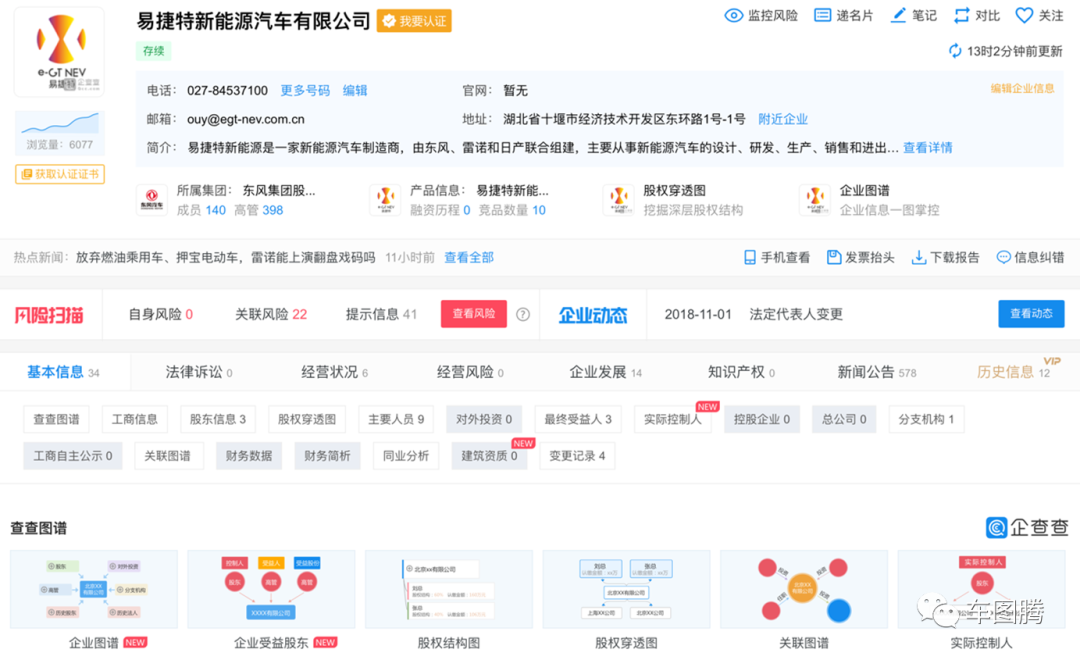Click the 企业图谱 logo icon
The height and width of the screenshot is (660, 1080).
tap(815, 200)
